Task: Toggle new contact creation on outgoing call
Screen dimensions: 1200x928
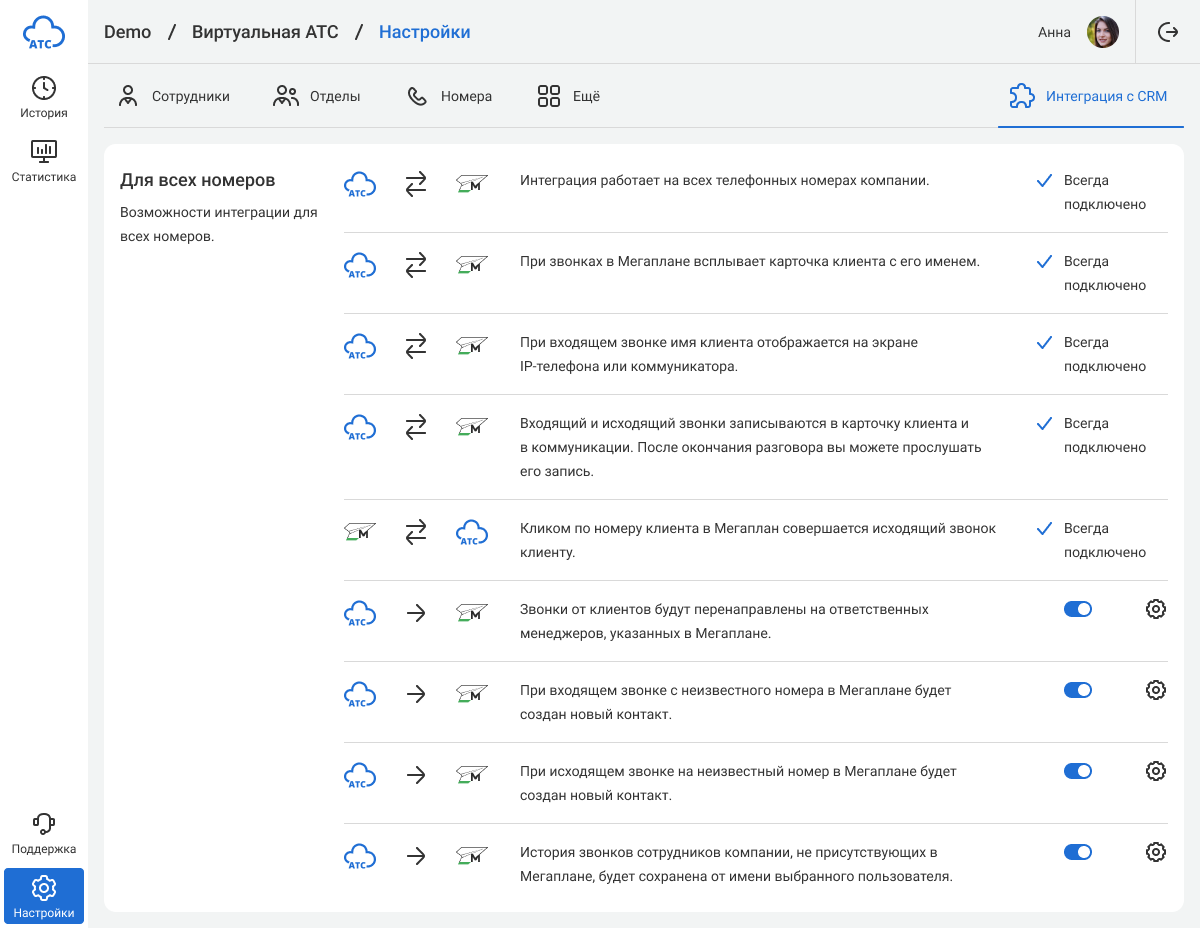Action: pyautogui.click(x=1077, y=771)
